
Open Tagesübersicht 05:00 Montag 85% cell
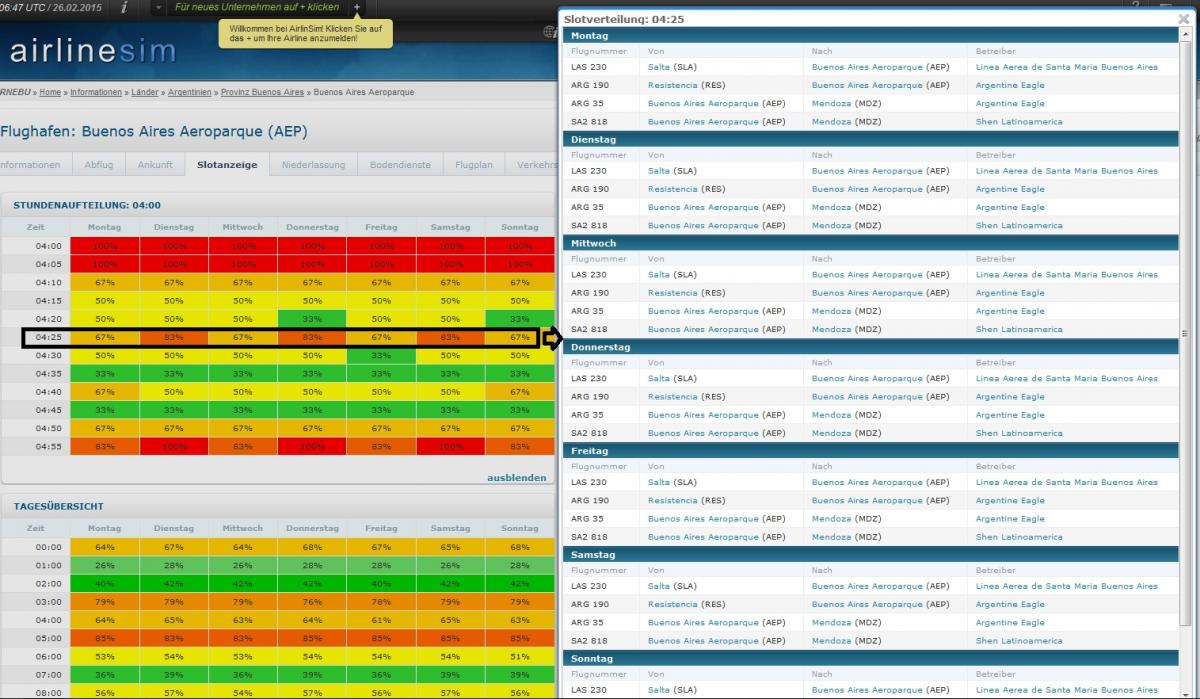click(104, 638)
